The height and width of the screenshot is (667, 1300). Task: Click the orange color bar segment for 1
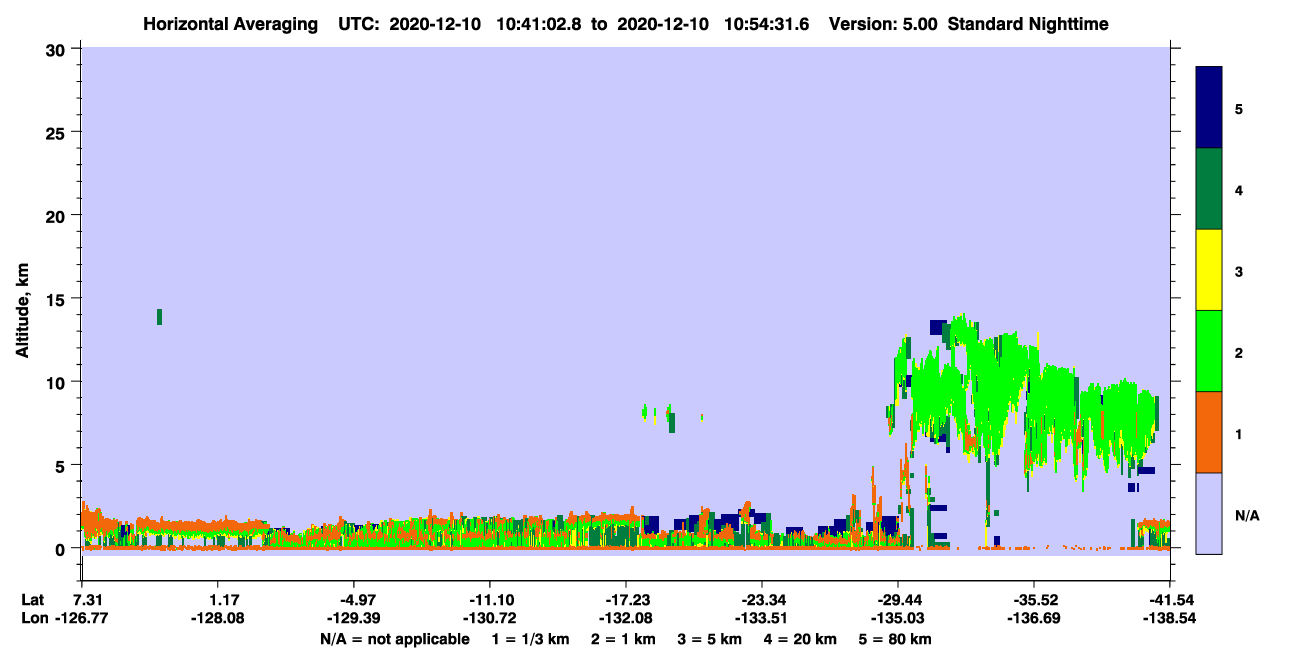pyautogui.click(x=1209, y=432)
